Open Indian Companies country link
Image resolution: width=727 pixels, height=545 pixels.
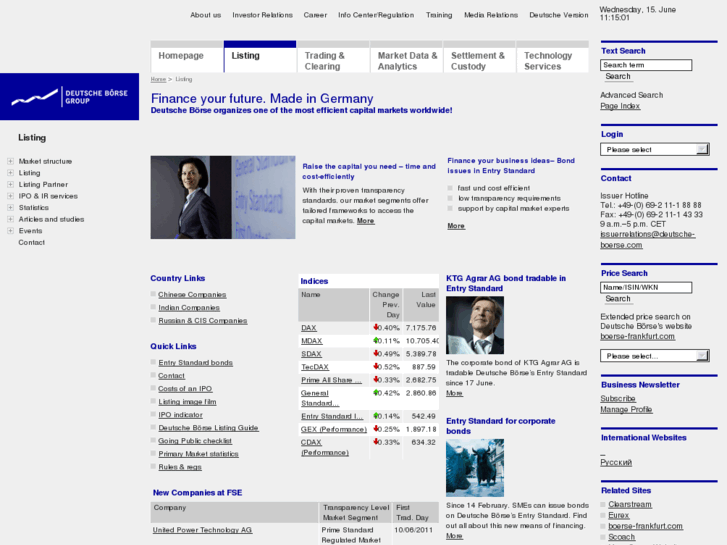coord(189,308)
